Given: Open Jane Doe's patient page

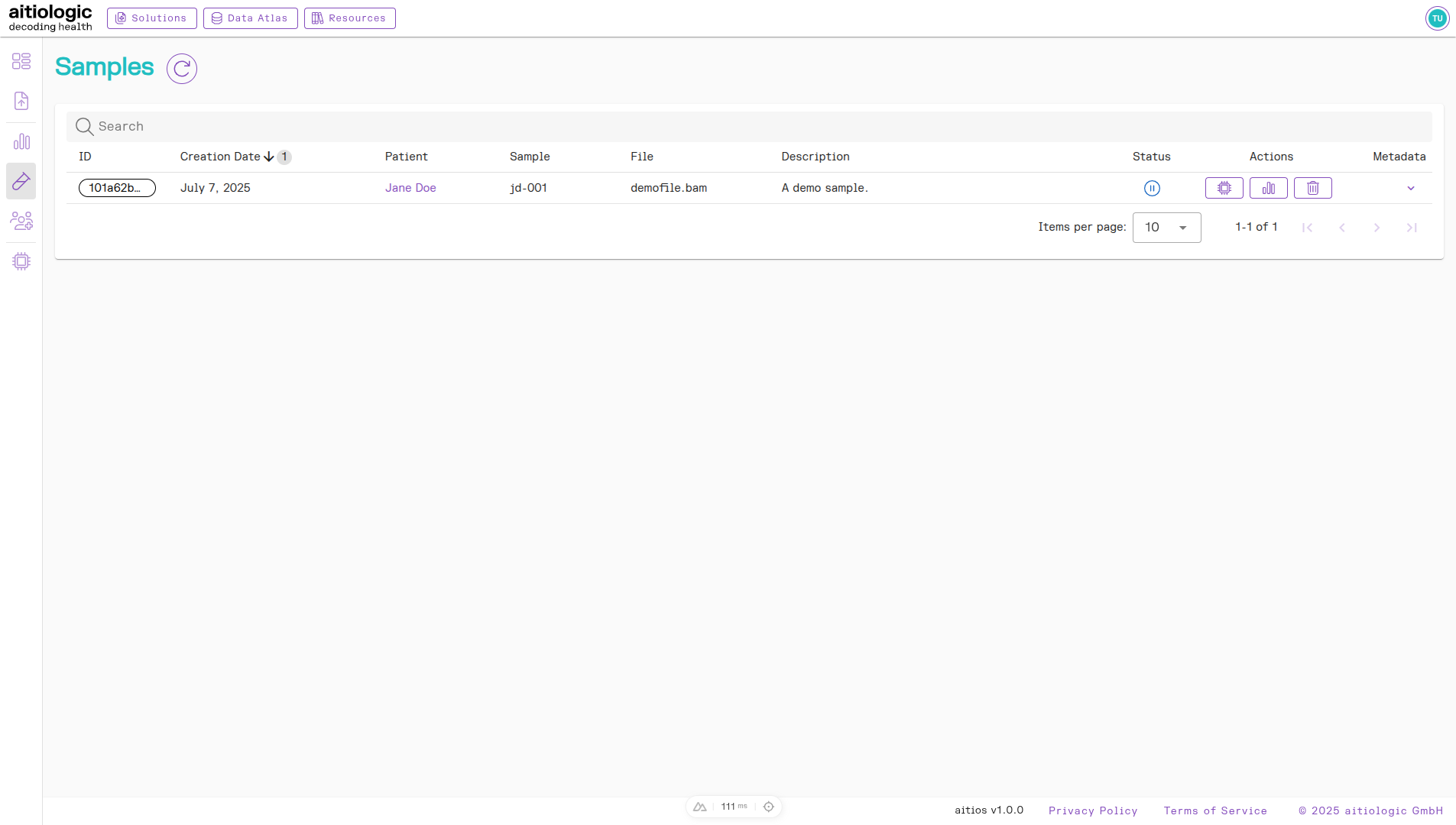Looking at the screenshot, I should pyautogui.click(x=410, y=187).
